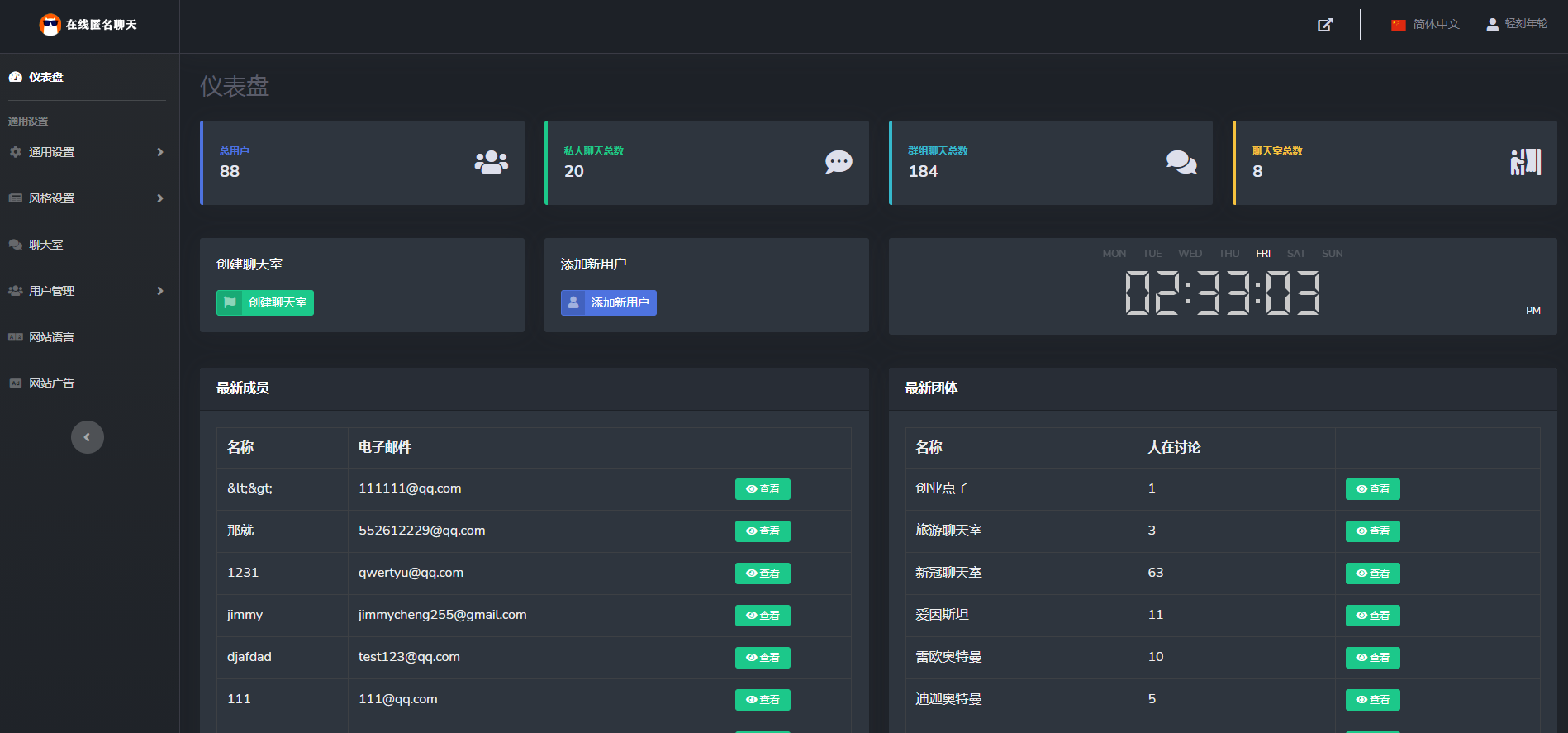Collapse the sidebar with the arrow button
This screenshot has width=1568, height=733.
click(x=88, y=437)
